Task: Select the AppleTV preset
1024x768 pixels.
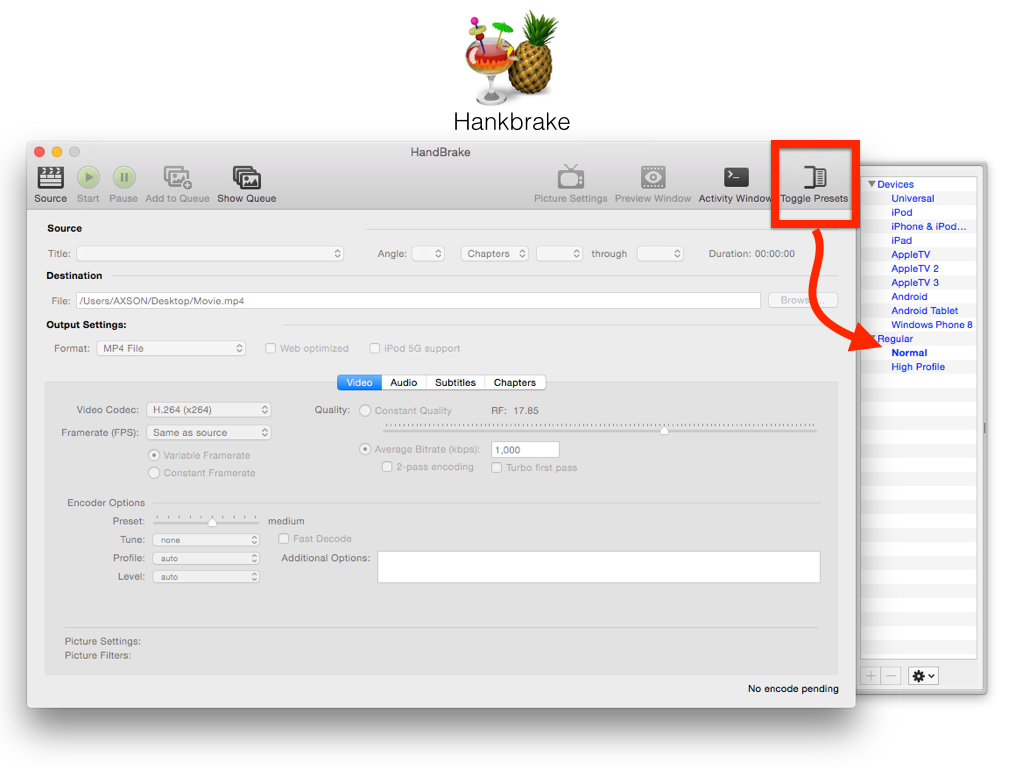Action: [x=910, y=255]
